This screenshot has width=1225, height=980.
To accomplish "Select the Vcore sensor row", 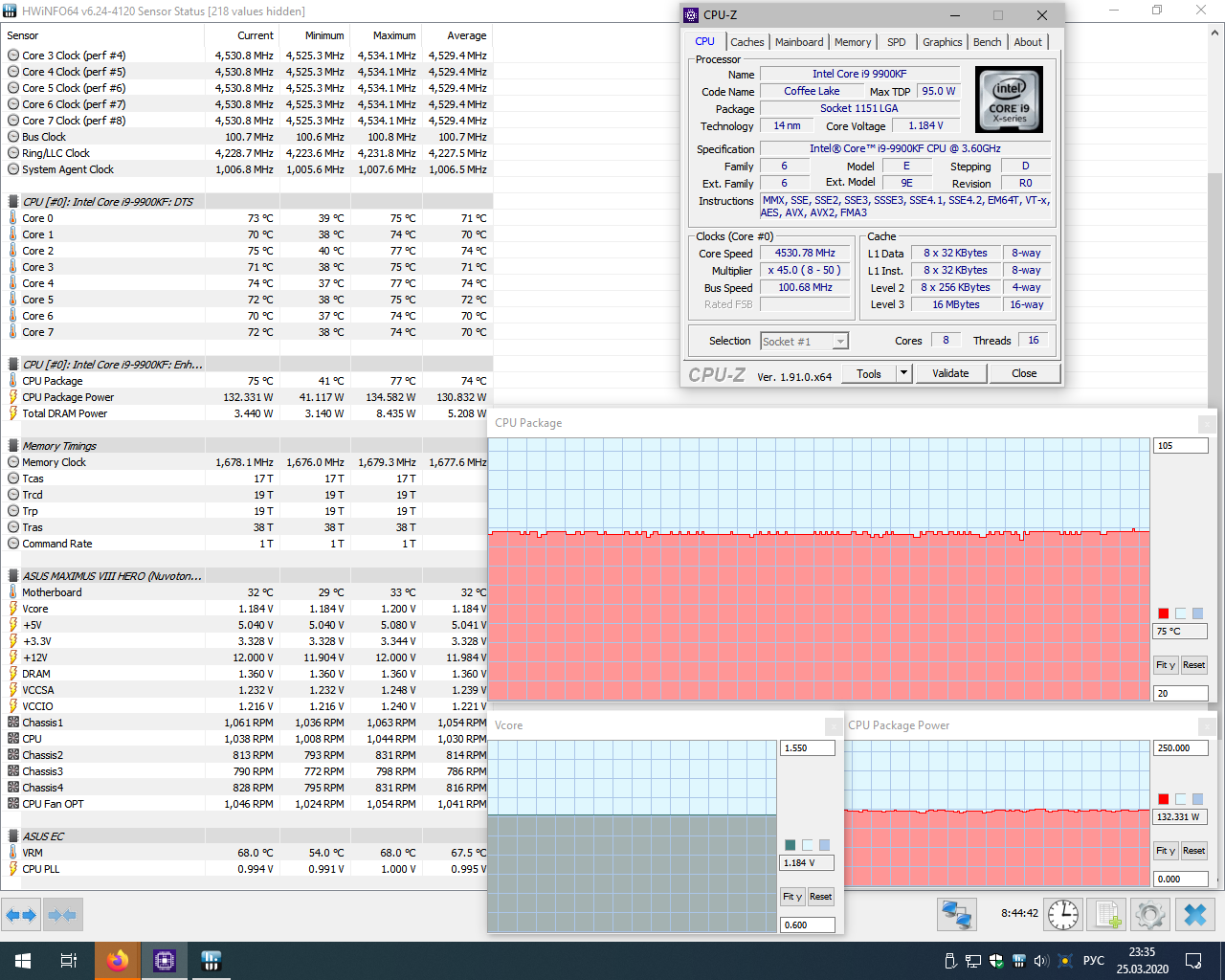I will (247, 609).
